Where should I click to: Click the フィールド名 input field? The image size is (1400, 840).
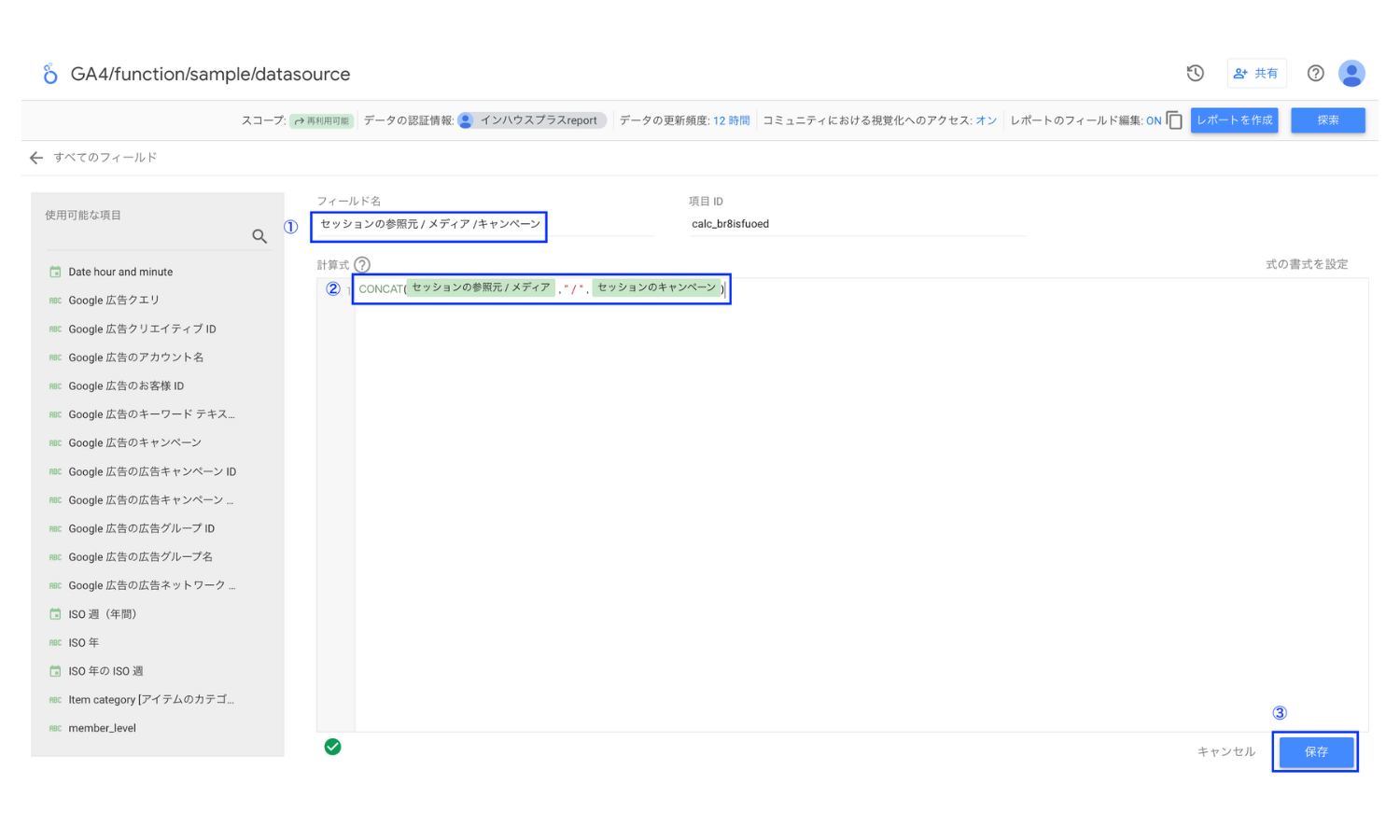(x=429, y=225)
